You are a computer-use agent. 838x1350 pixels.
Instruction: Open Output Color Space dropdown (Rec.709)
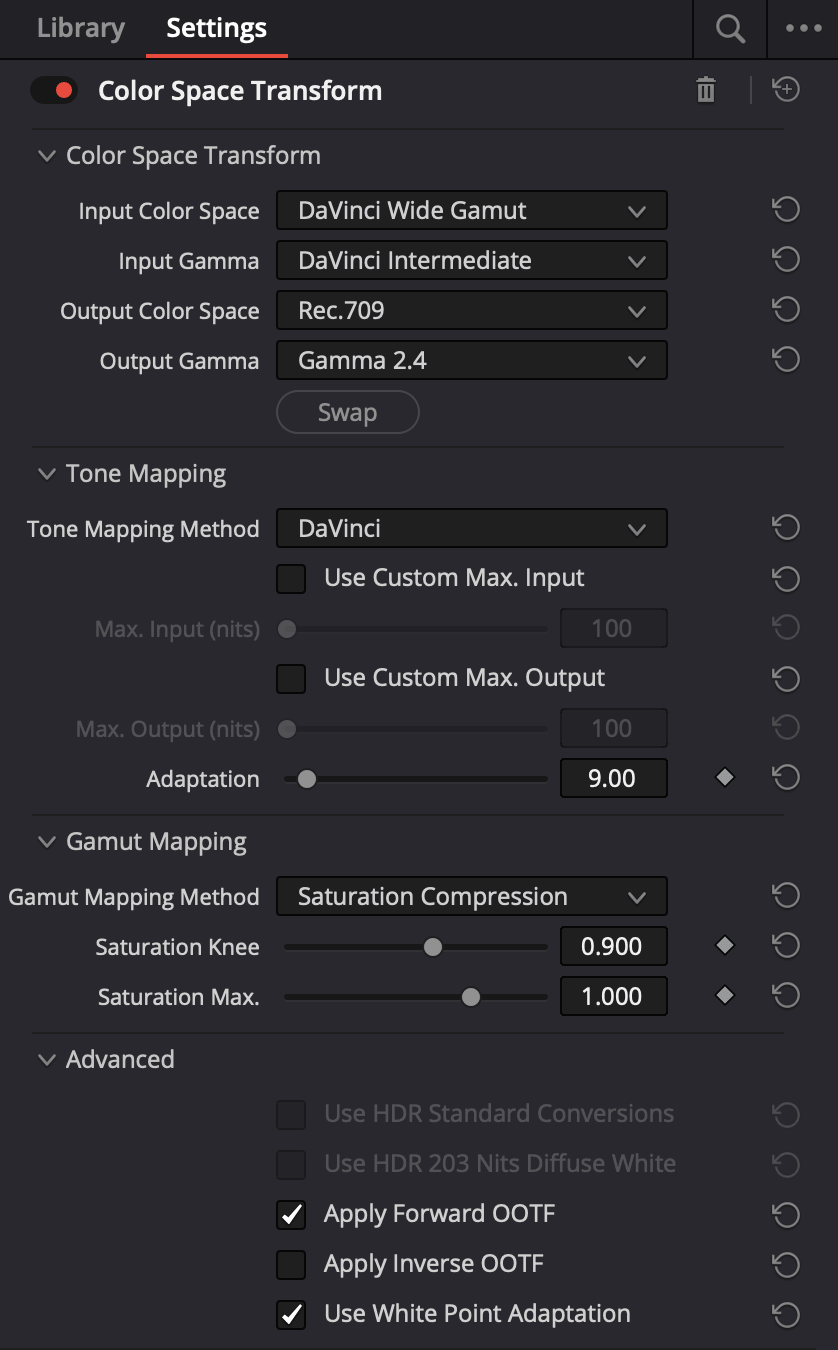[x=471, y=310]
